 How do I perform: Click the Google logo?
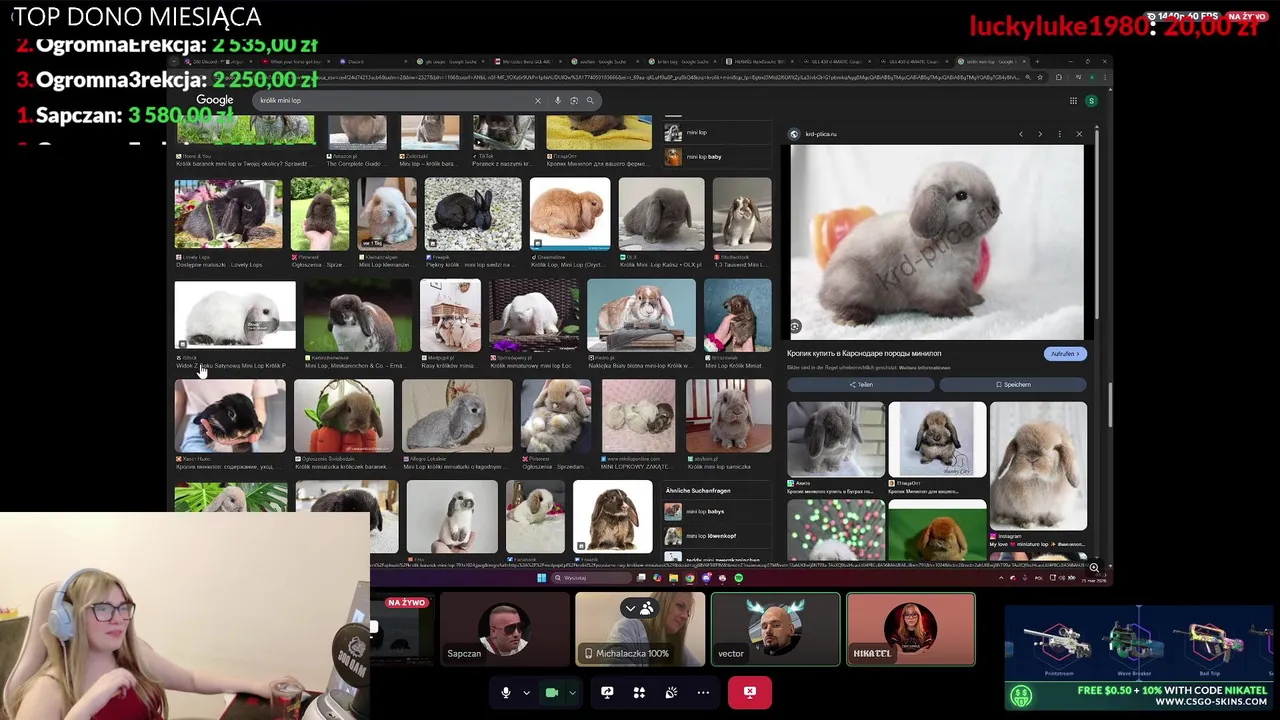214,100
